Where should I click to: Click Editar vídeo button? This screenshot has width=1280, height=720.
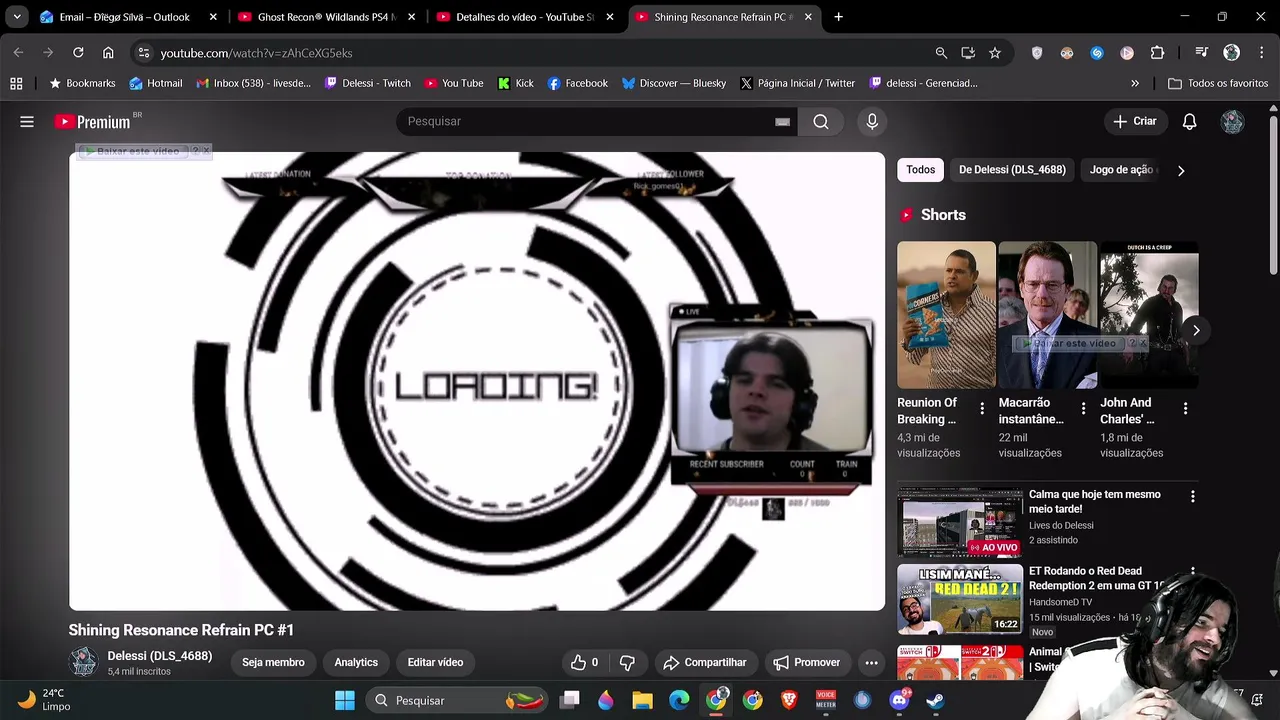click(435, 662)
